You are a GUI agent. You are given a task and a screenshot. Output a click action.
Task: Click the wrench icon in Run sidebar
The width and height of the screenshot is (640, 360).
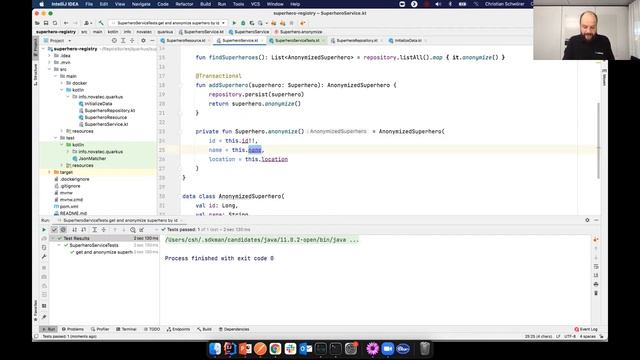pos(44,256)
